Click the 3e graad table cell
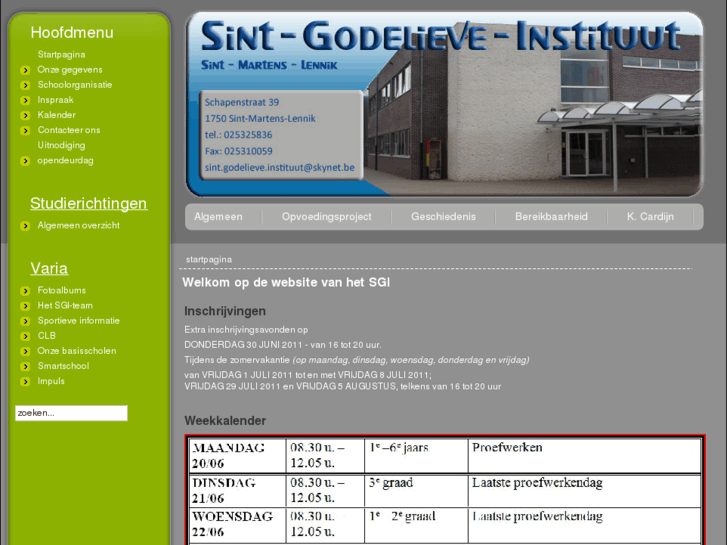Viewport: 727px width, 545px height. [x=416, y=491]
